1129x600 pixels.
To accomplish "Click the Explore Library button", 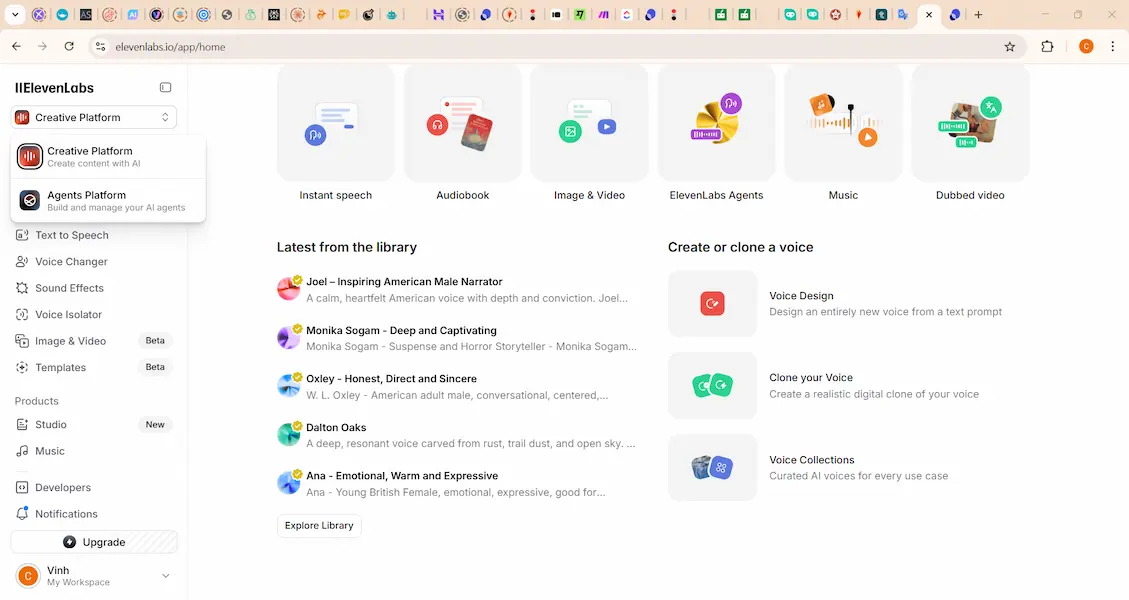I will [x=319, y=526].
